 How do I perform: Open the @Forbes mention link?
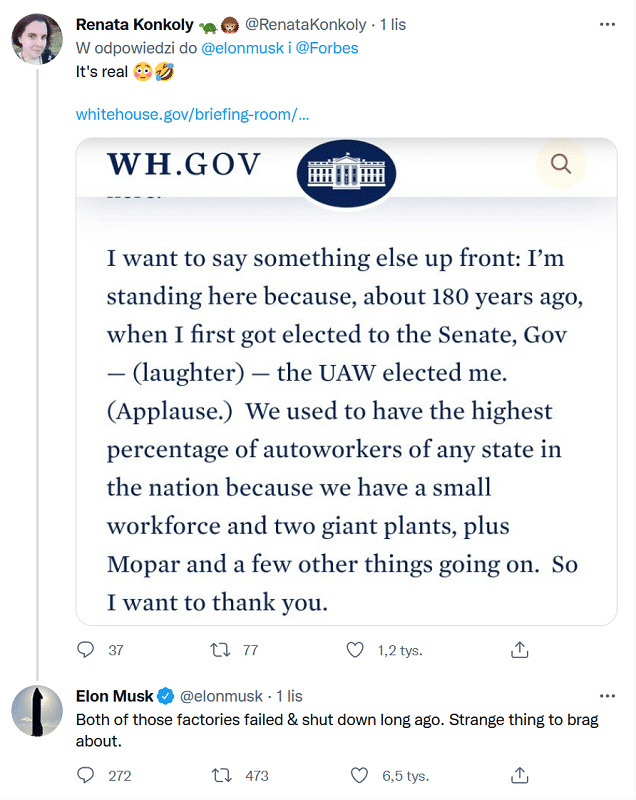327,48
